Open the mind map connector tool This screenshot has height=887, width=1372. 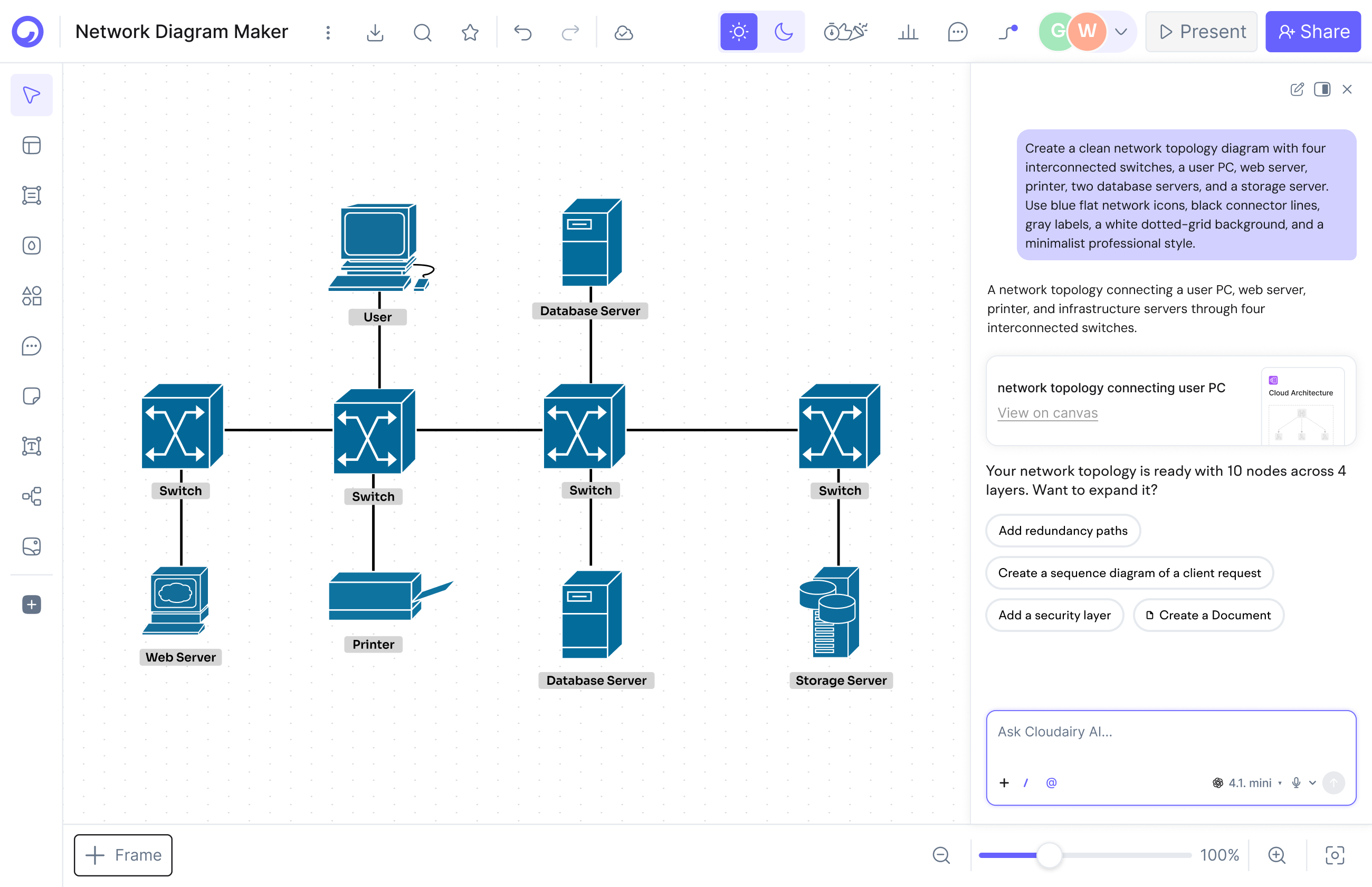pos(32,496)
